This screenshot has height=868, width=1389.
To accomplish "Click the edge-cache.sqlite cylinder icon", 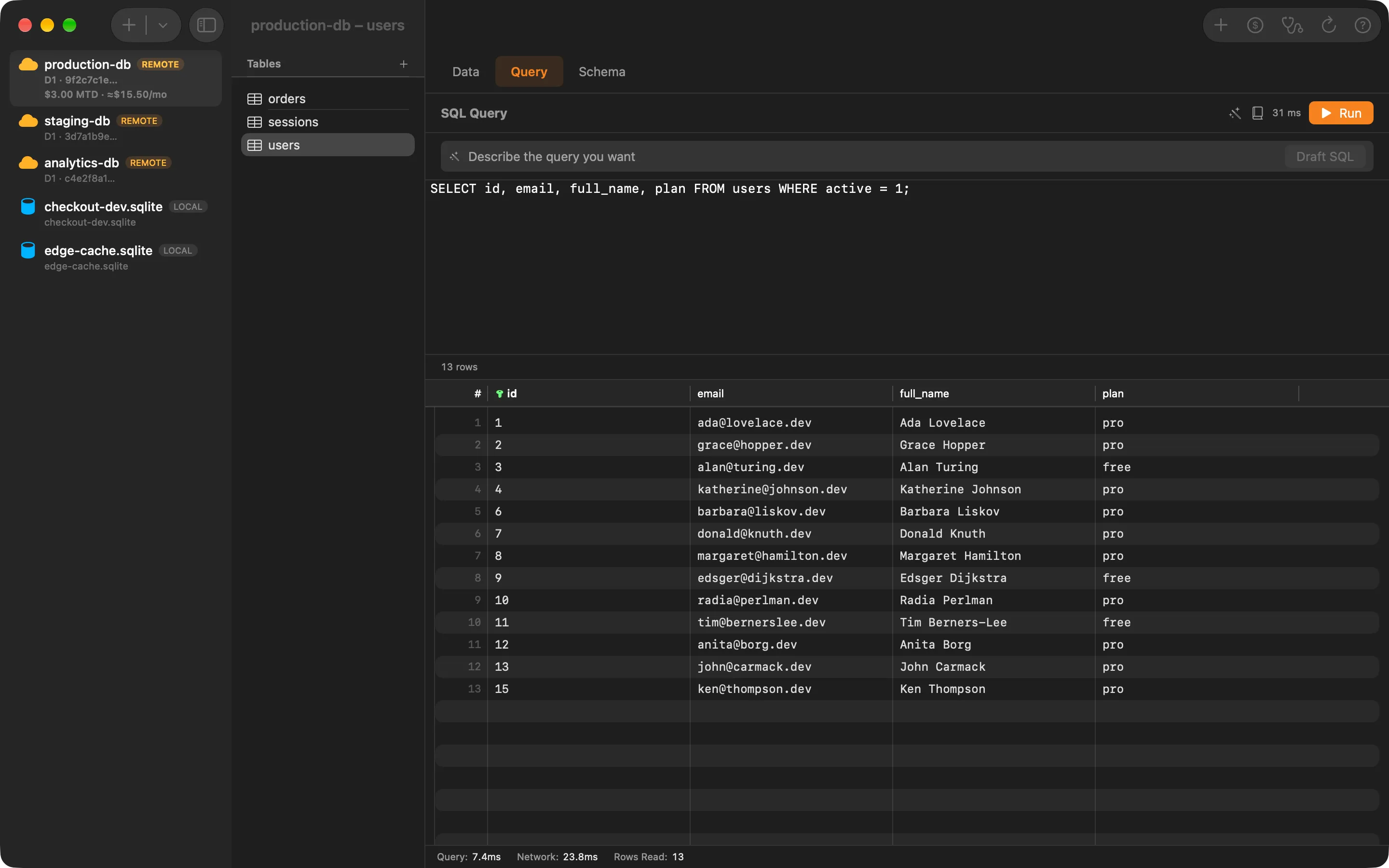I will [x=28, y=250].
